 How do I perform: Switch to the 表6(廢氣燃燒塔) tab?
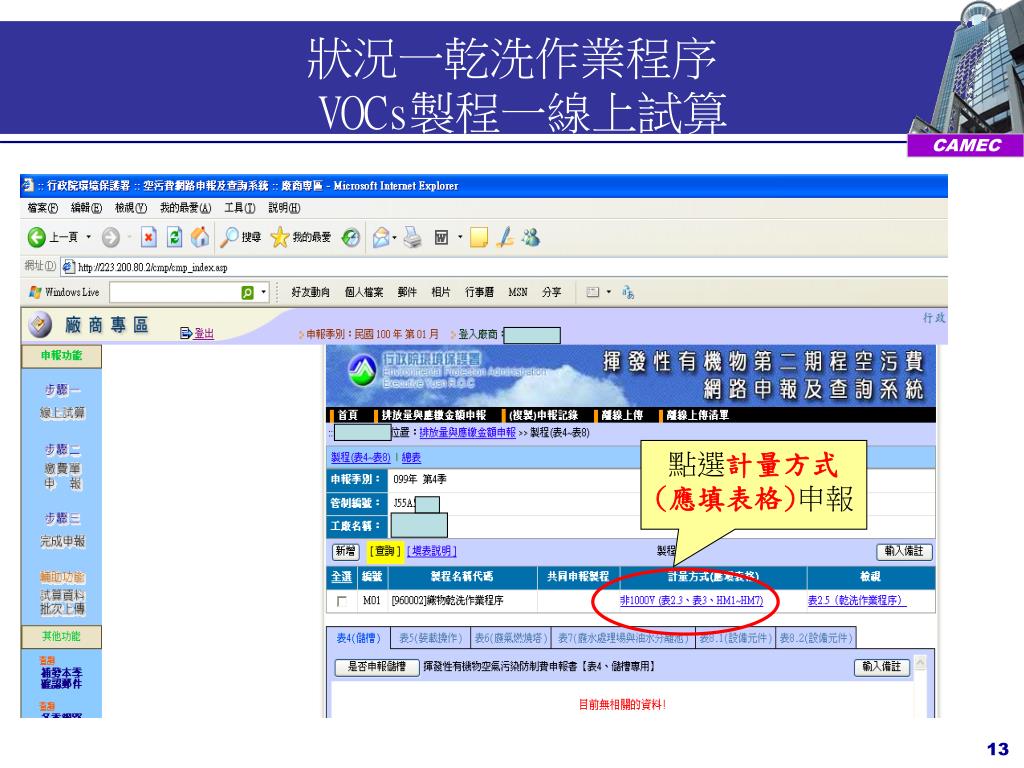(x=511, y=638)
